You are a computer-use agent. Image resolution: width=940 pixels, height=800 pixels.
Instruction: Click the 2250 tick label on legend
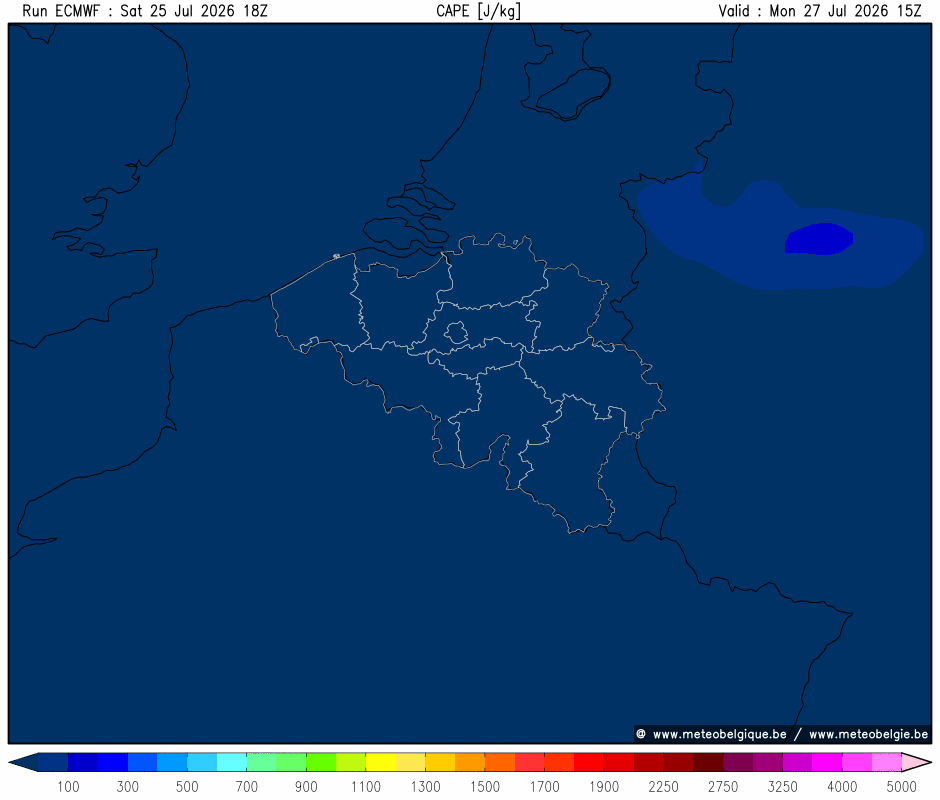pos(663,786)
